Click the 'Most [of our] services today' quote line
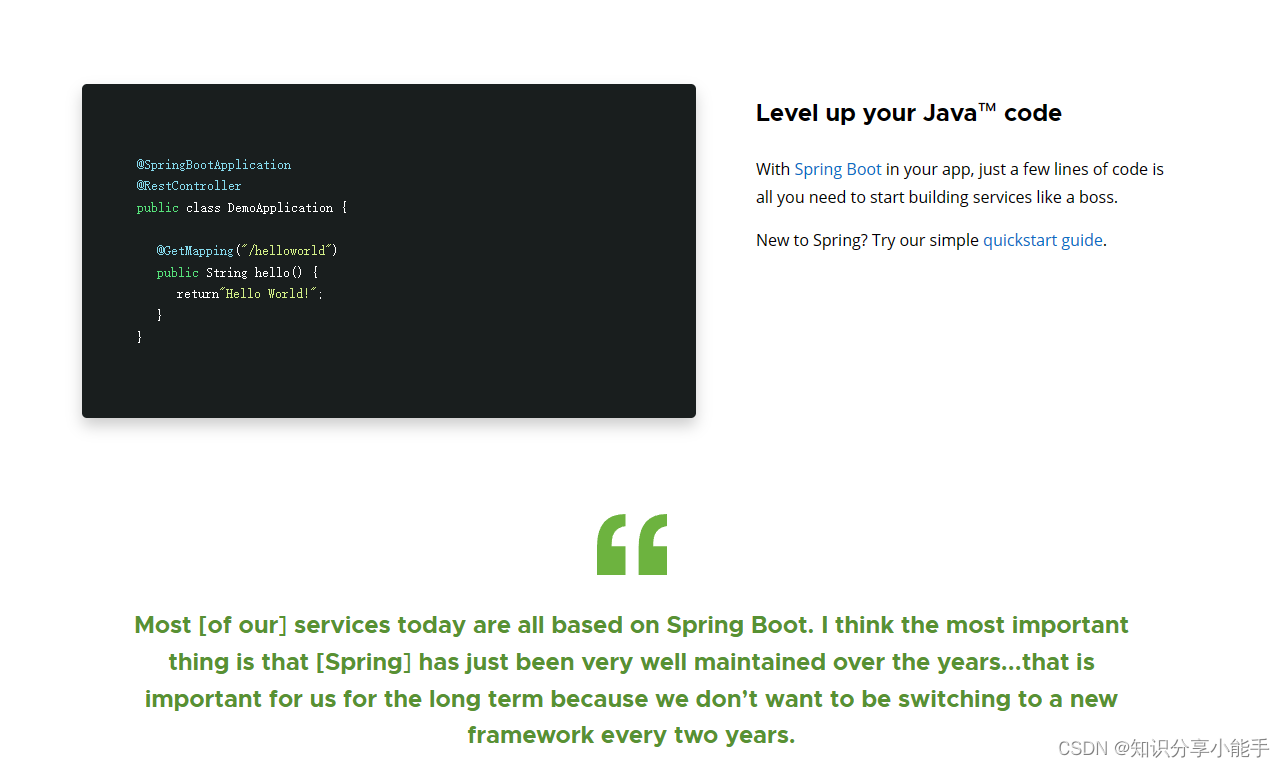The image size is (1285, 767). [631, 625]
